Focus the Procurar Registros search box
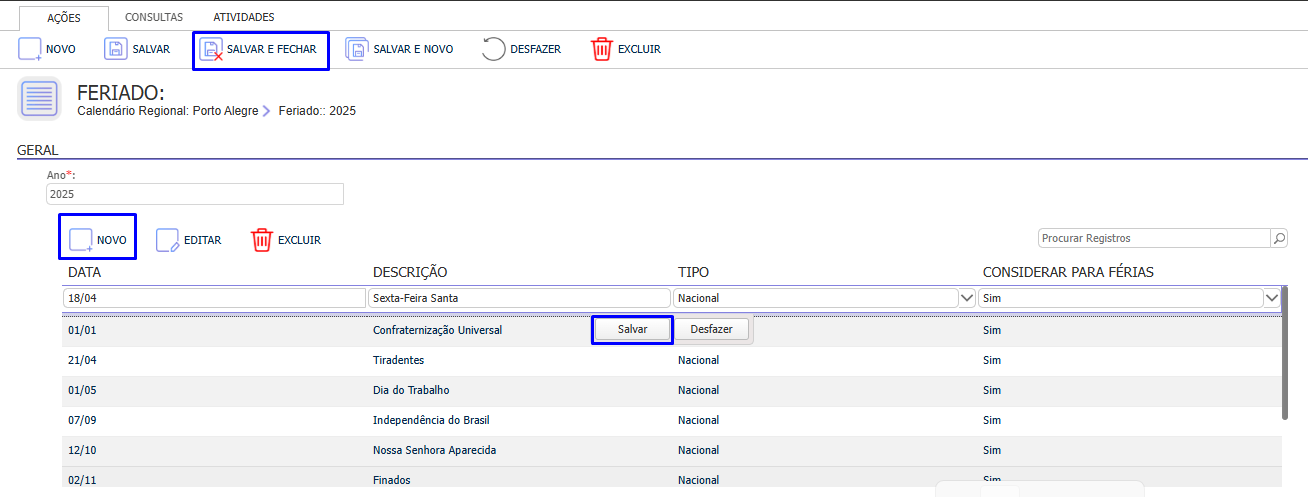The height and width of the screenshot is (497, 1308). coord(1154,238)
